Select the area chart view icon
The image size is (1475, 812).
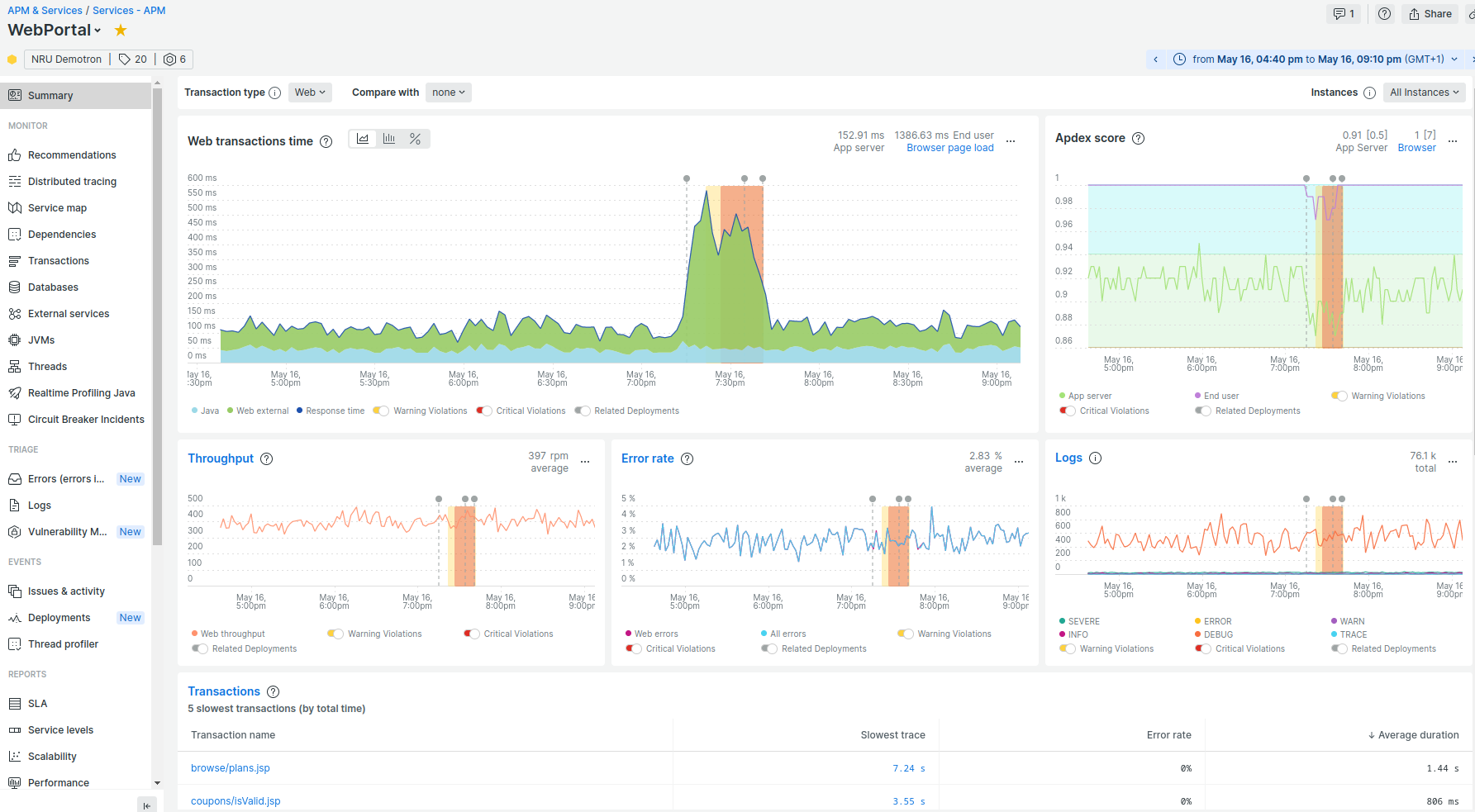pyautogui.click(x=362, y=139)
